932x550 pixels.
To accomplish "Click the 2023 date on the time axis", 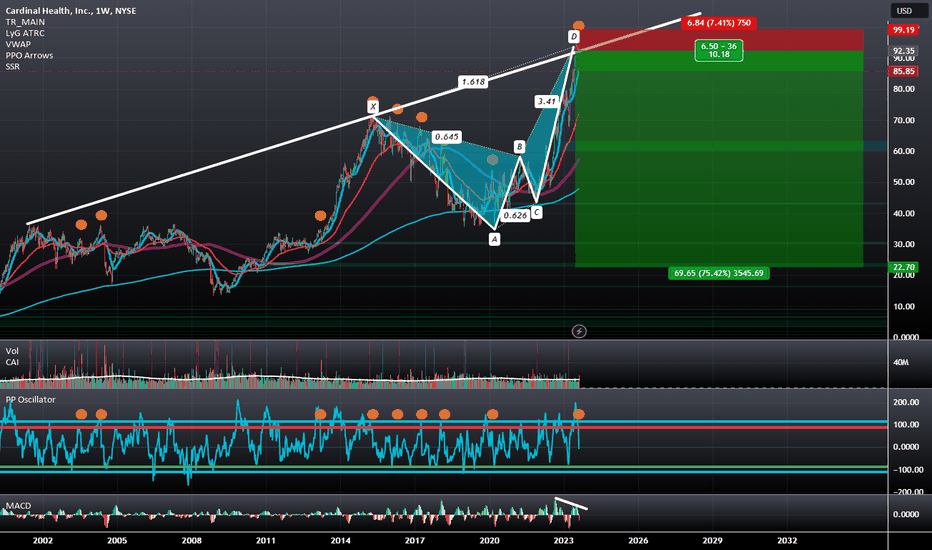I will (563, 540).
